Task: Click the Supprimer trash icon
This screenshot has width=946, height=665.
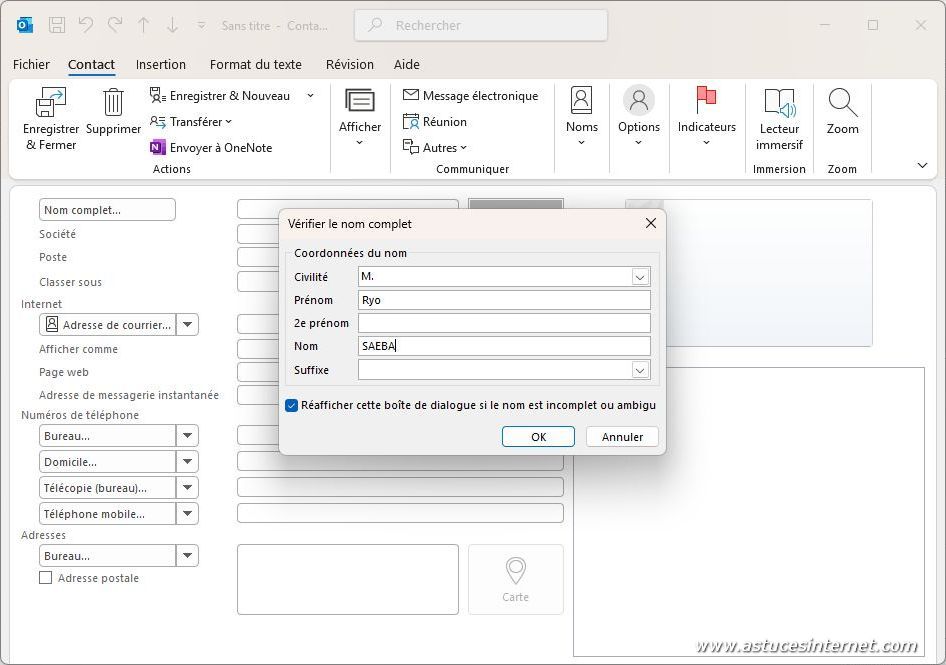Action: (113, 103)
